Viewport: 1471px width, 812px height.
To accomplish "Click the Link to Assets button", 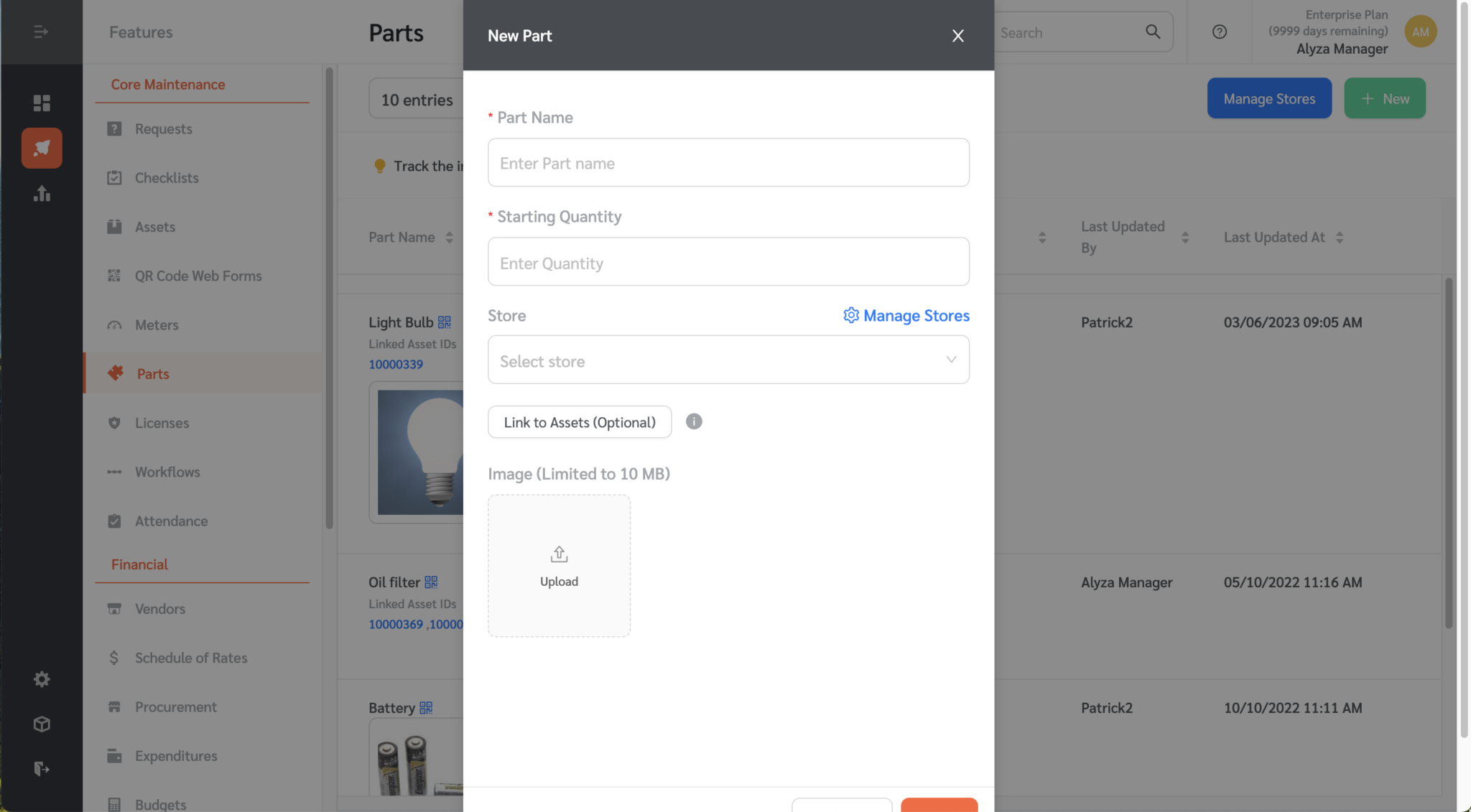I will coord(579,421).
